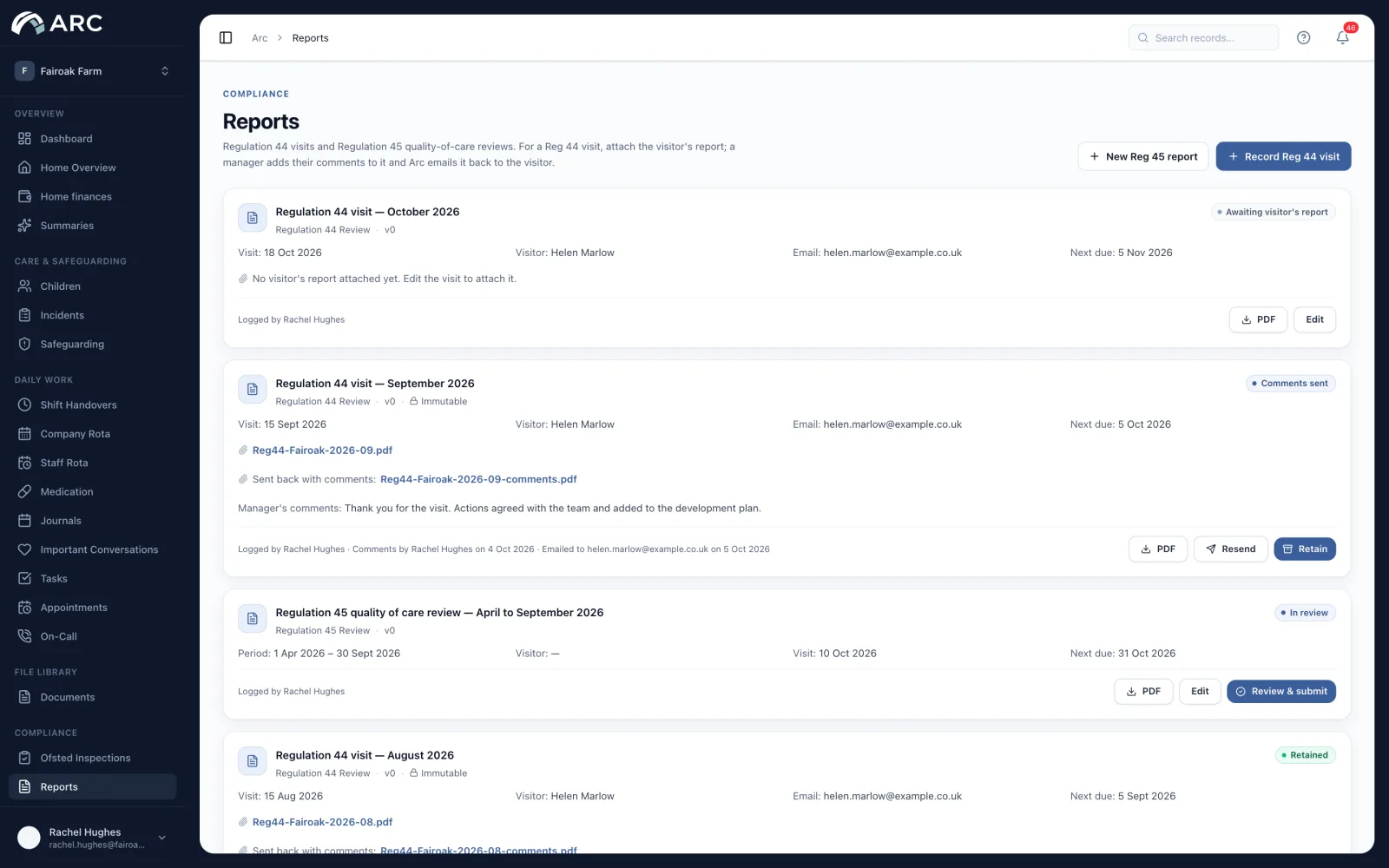1389x868 pixels.
Task: Open Reg44-Fairoak-2026-09-comments.pdf link
Action: [478, 479]
